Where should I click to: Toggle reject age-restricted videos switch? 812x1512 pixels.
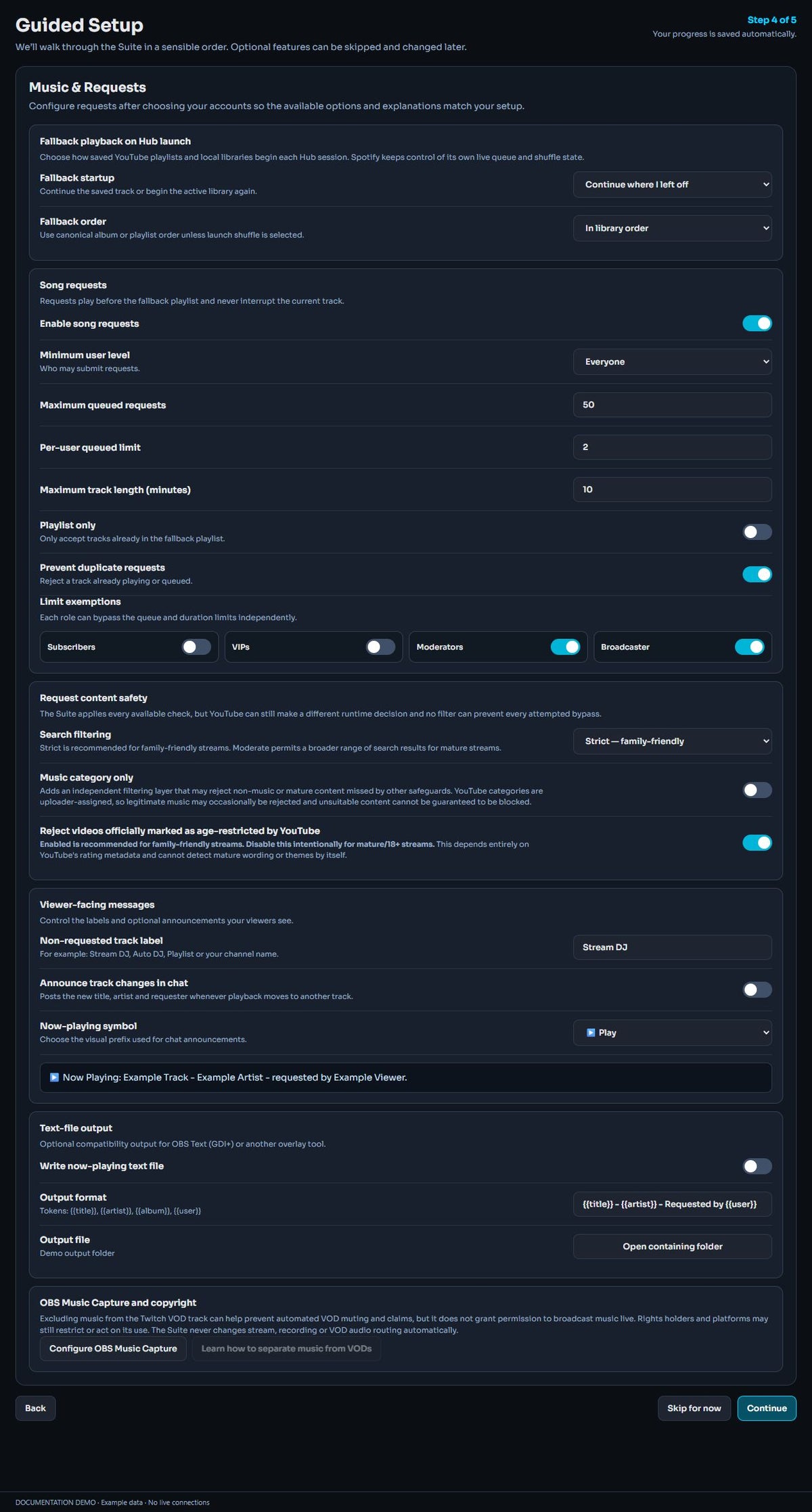click(757, 843)
